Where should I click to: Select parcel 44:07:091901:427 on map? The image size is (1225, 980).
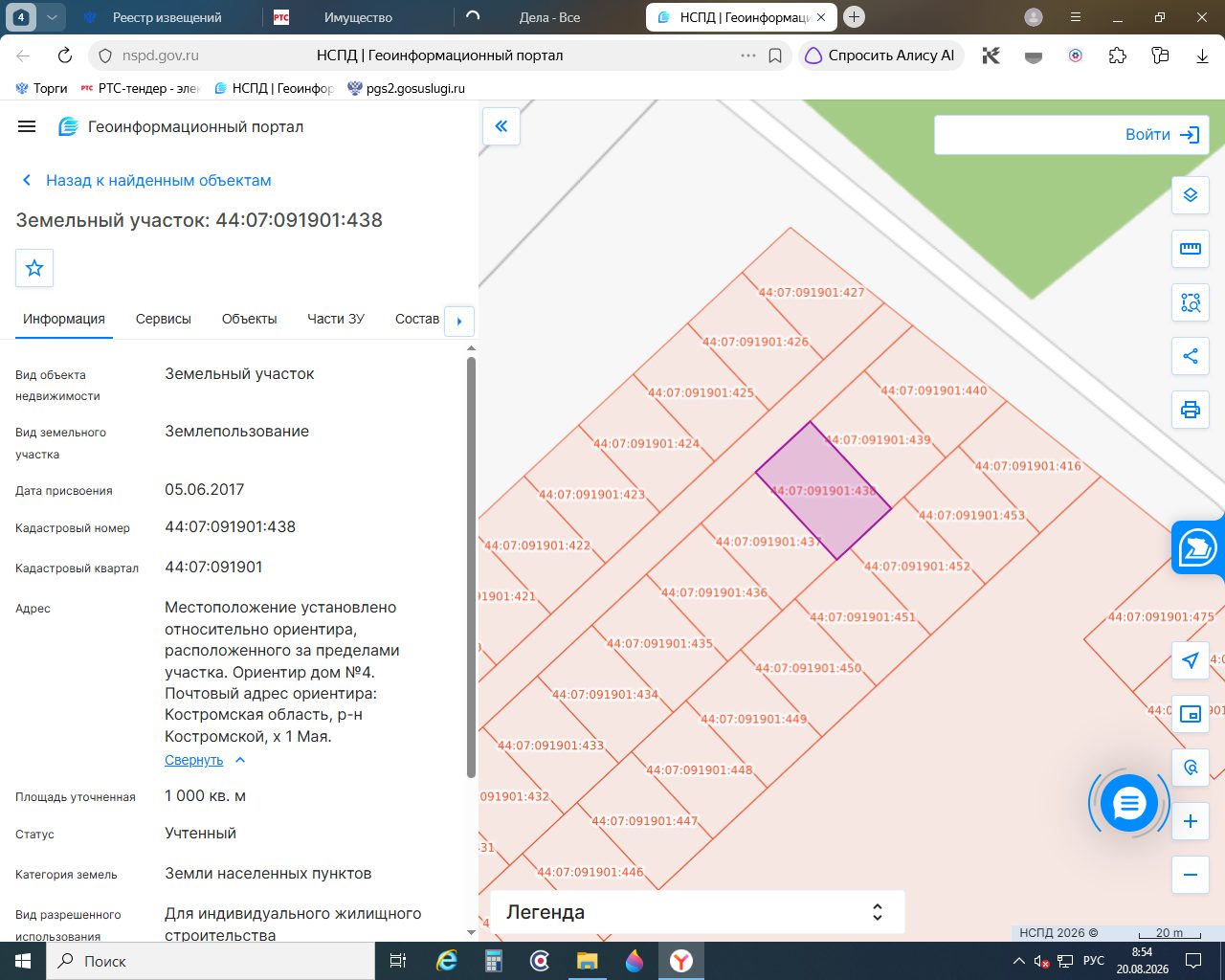pyautogui.click(x=812, y=293)
